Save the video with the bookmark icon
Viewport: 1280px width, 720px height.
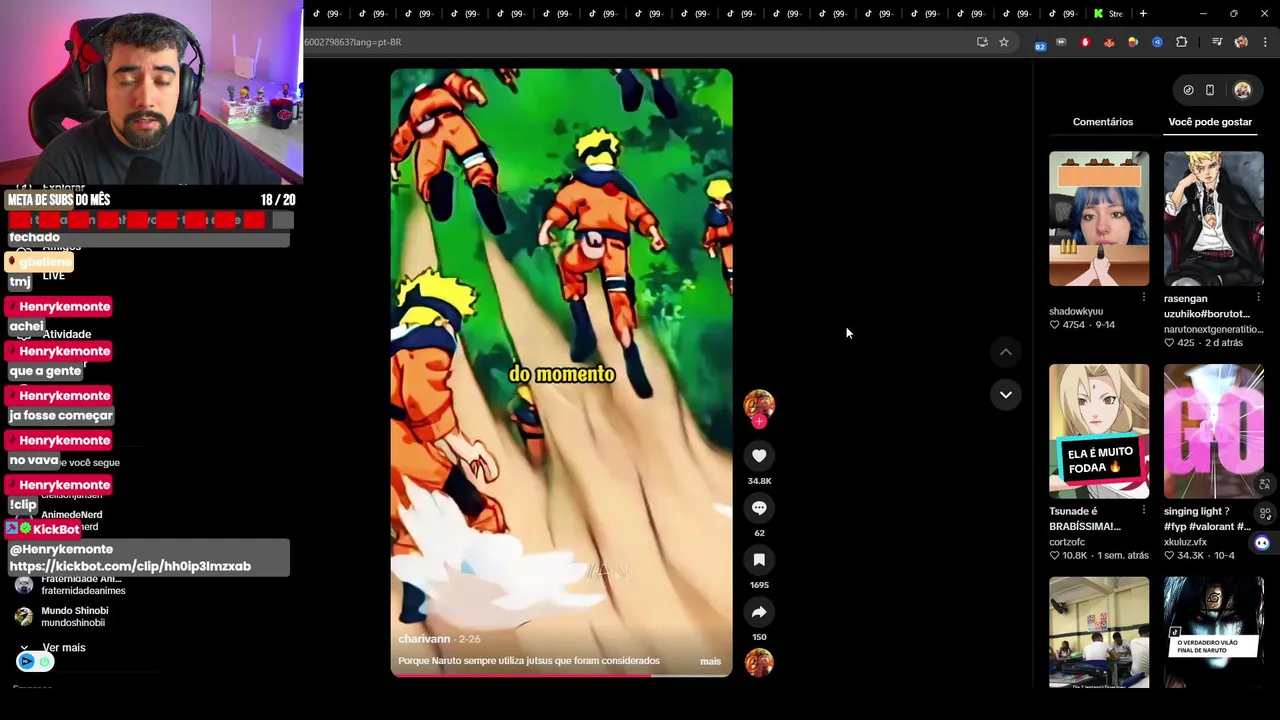coord(759,560)
